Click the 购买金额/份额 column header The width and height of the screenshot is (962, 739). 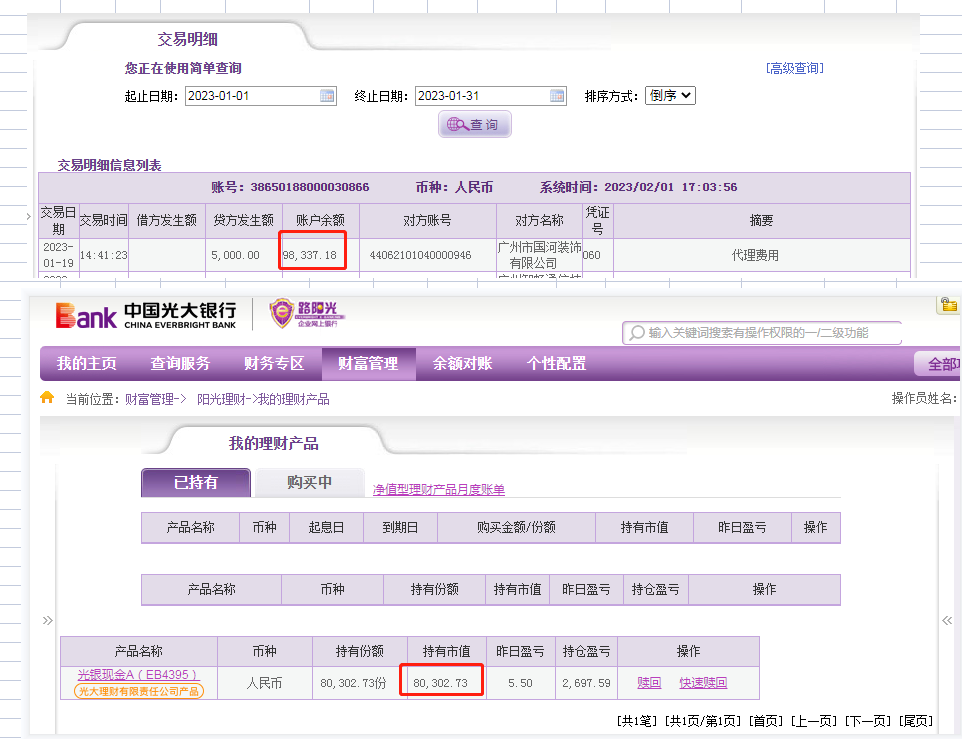tap(517, 527)
